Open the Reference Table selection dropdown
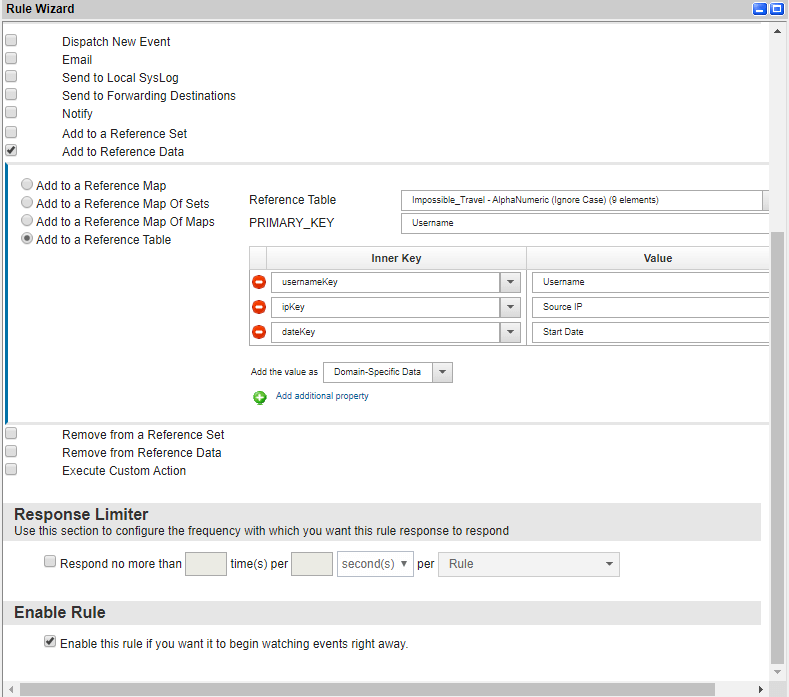This screenshot has height=697, width=789. pos(766,200)
